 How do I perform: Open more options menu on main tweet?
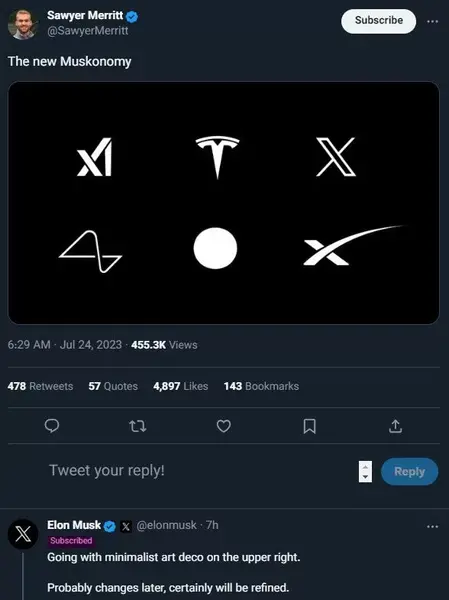433,21
